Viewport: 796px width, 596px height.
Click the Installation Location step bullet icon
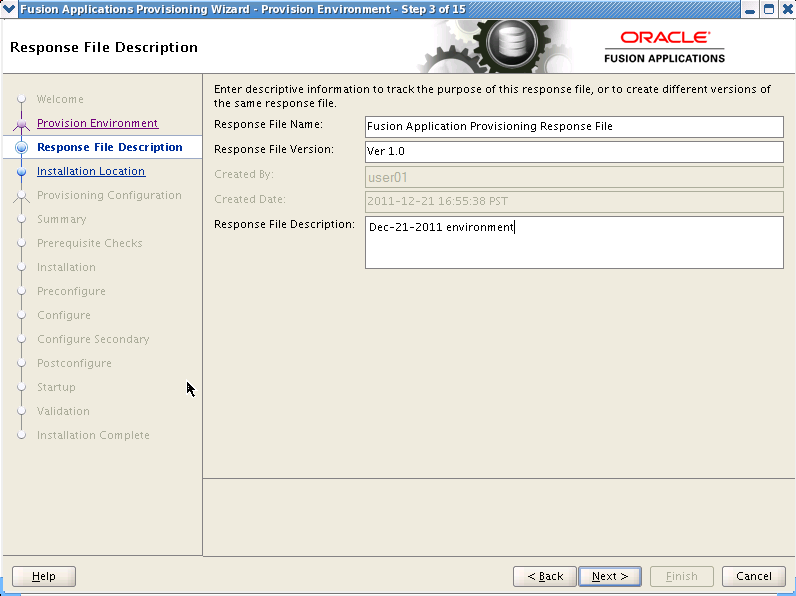(x=21, y=172)
